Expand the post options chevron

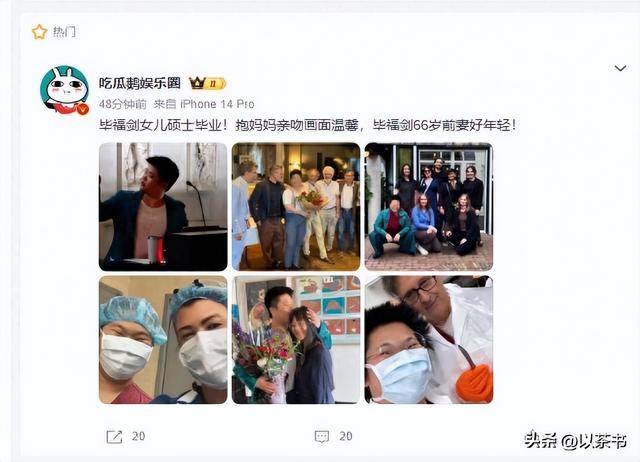(620, 68)
